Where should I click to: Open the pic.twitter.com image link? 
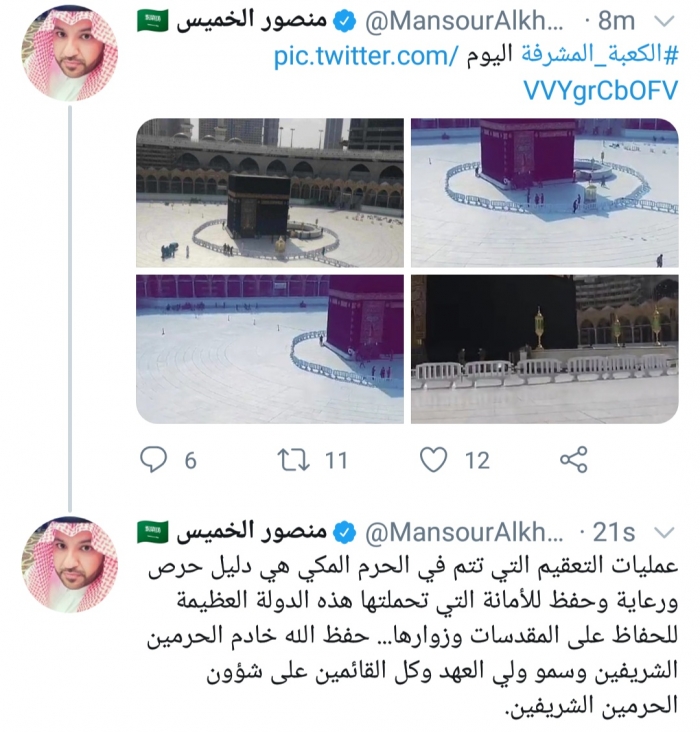(x=475, y=72)
